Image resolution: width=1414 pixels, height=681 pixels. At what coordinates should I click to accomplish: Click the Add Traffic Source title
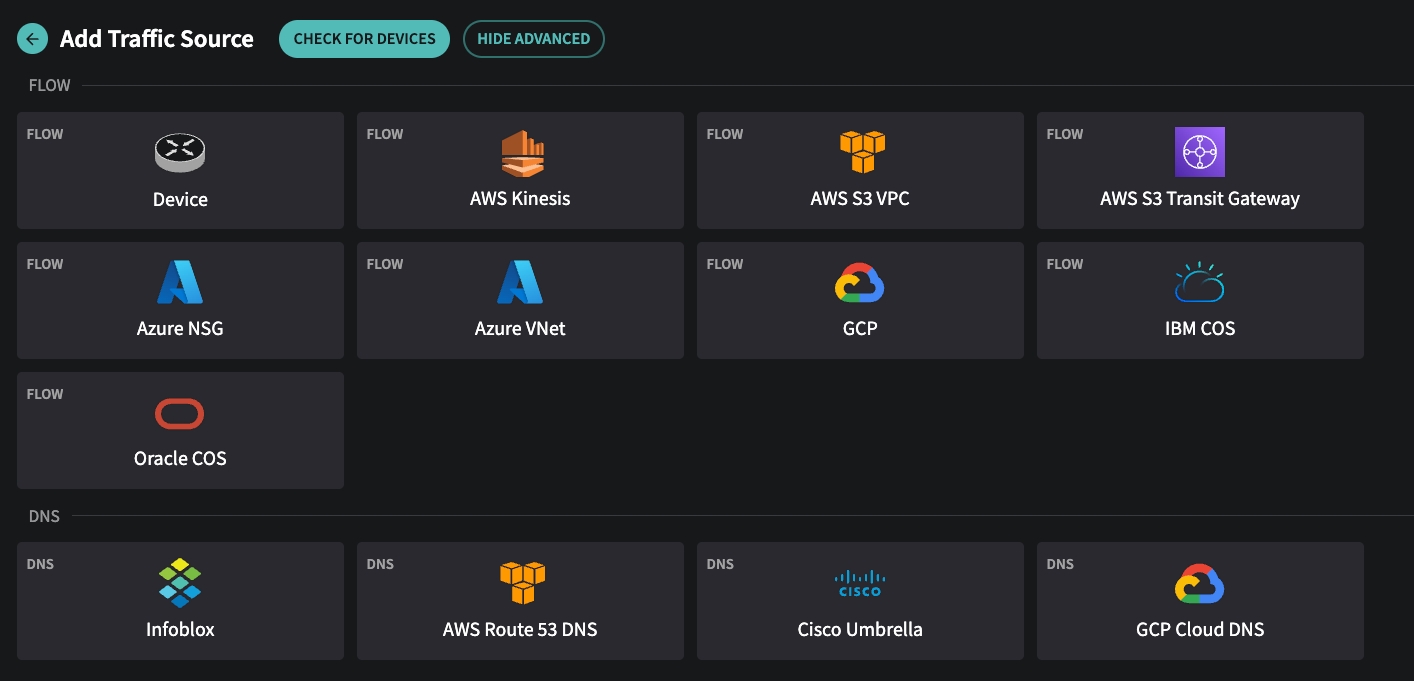click(155, 38)
